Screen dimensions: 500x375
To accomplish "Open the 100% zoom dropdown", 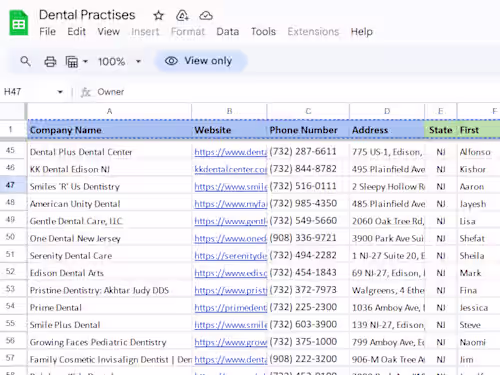I will coord(119,61).
